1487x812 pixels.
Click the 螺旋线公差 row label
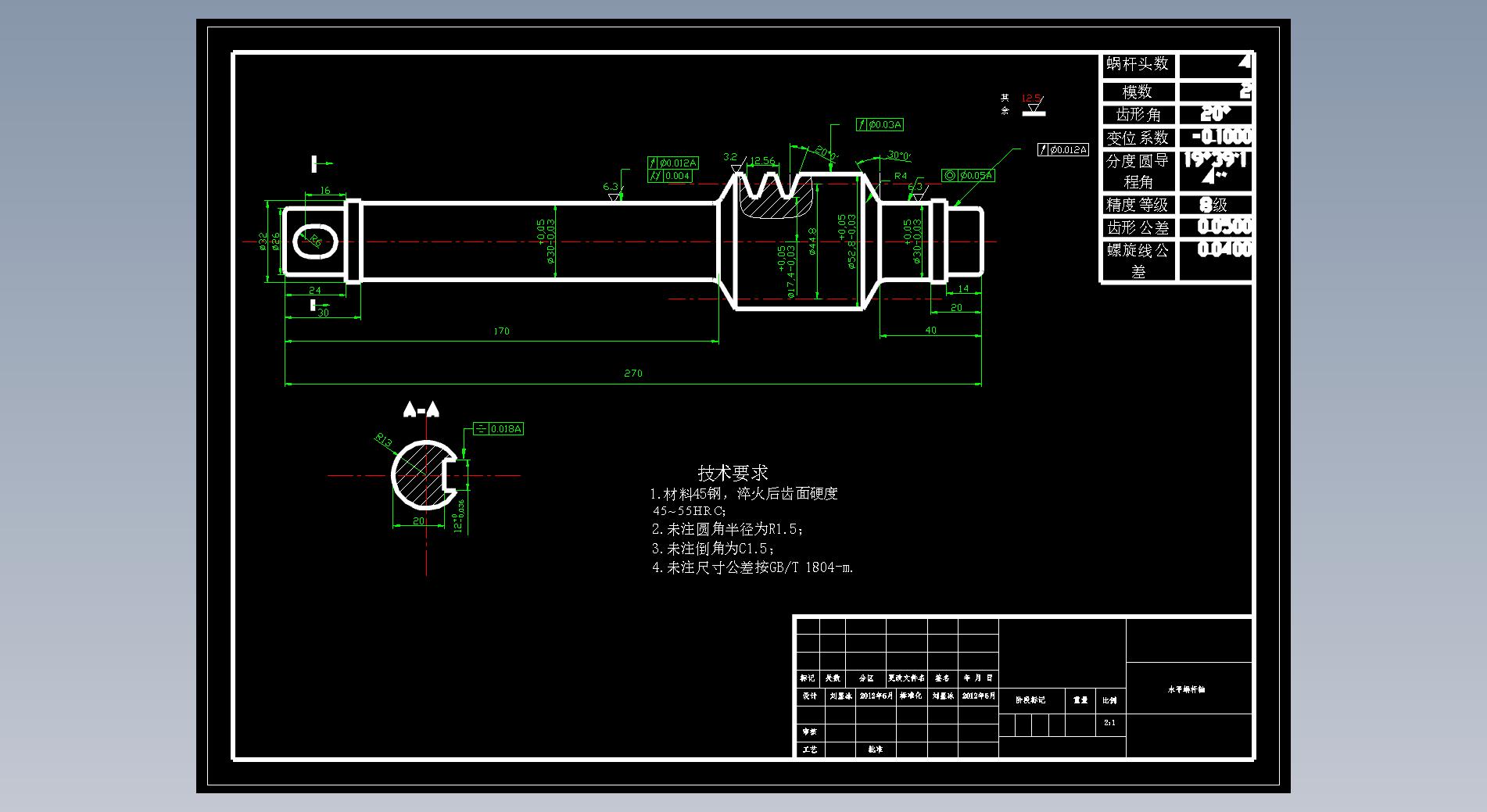coord(1138,261)
